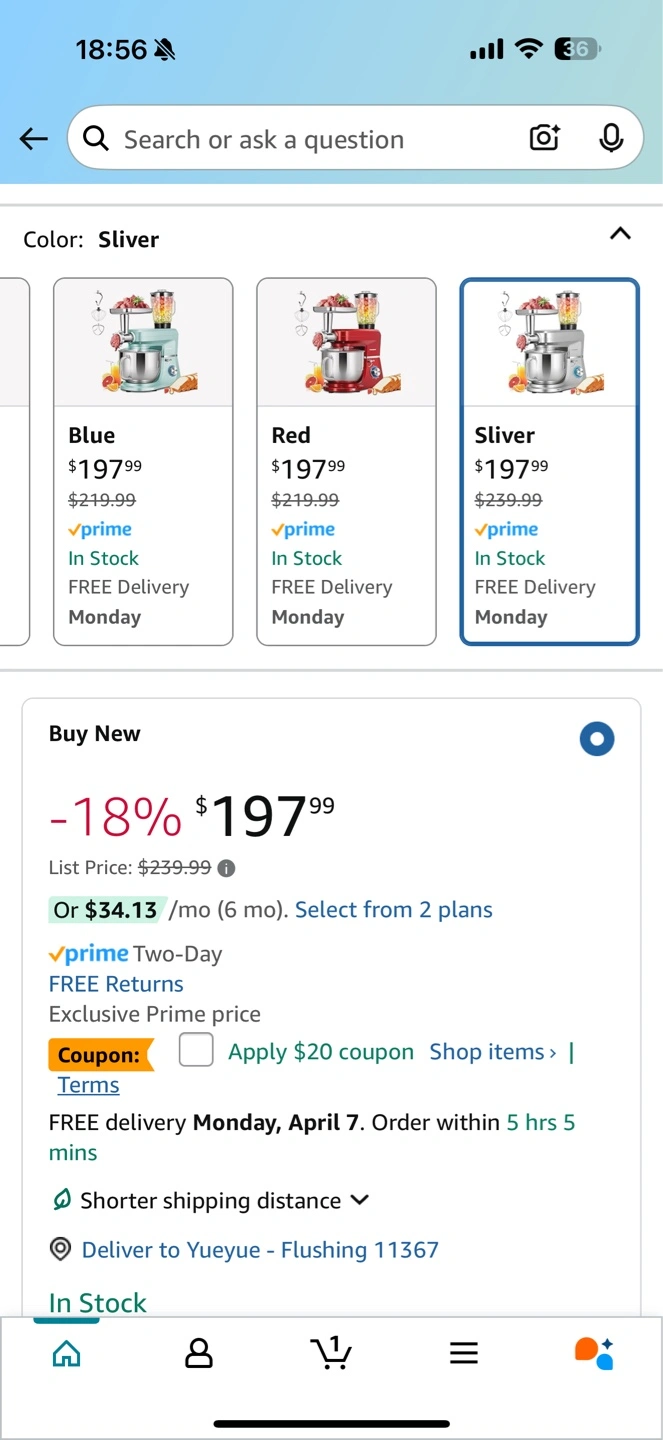Open the shopping cart icon

(331, 1352)
